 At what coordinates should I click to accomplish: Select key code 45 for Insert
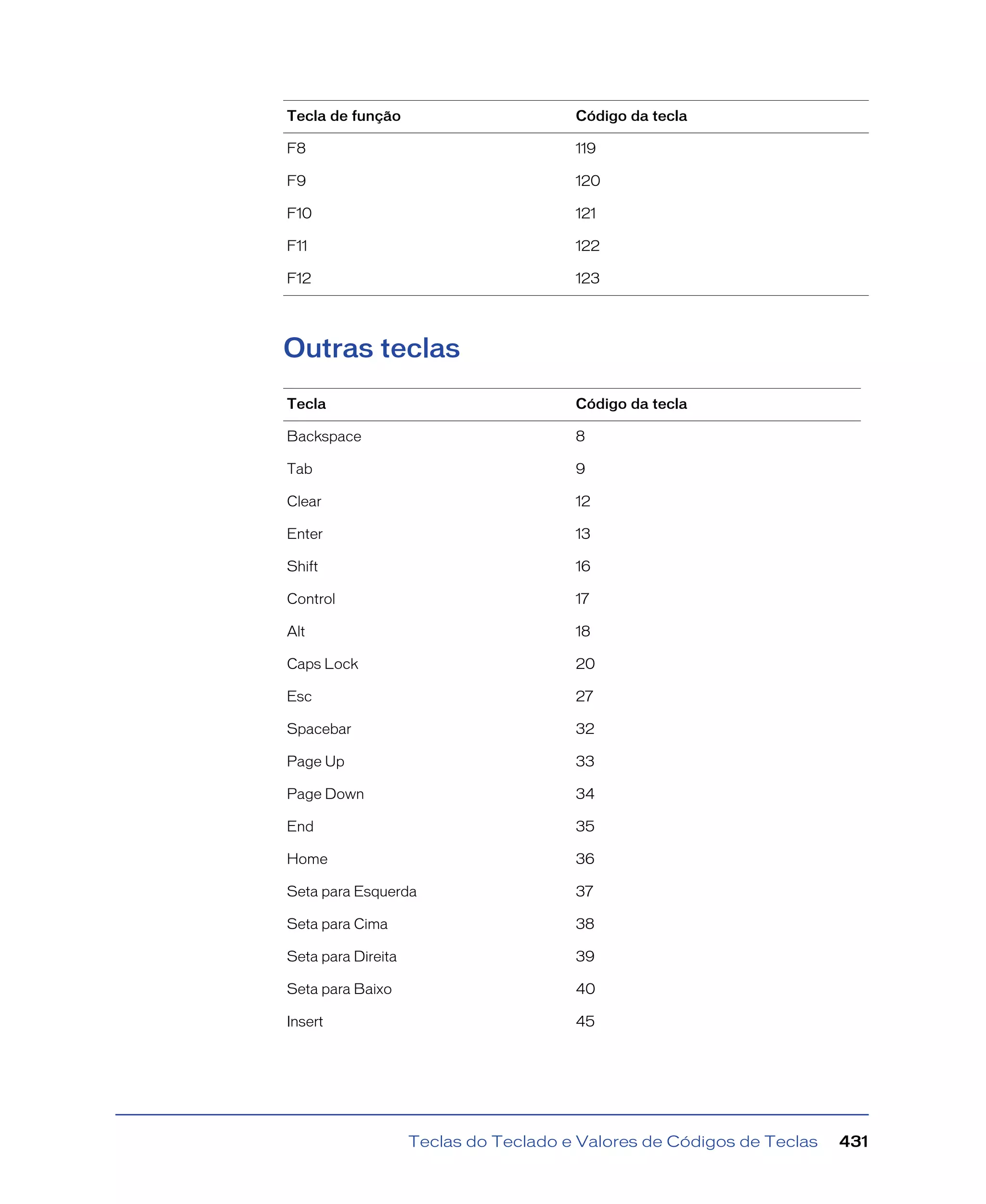pyautogui.click(x=585, y=1021)
